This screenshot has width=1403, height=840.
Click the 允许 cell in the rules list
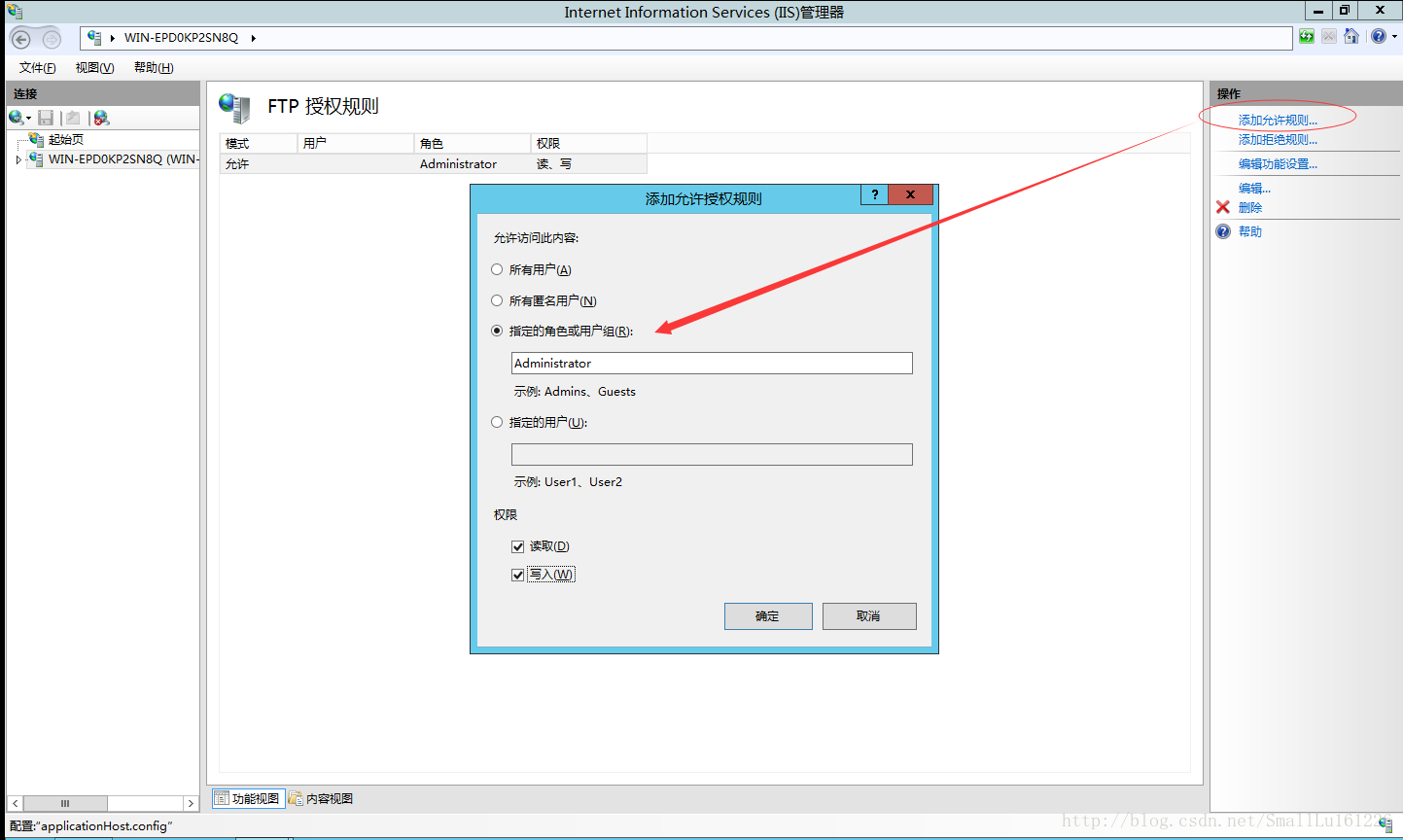coord(237,164)
